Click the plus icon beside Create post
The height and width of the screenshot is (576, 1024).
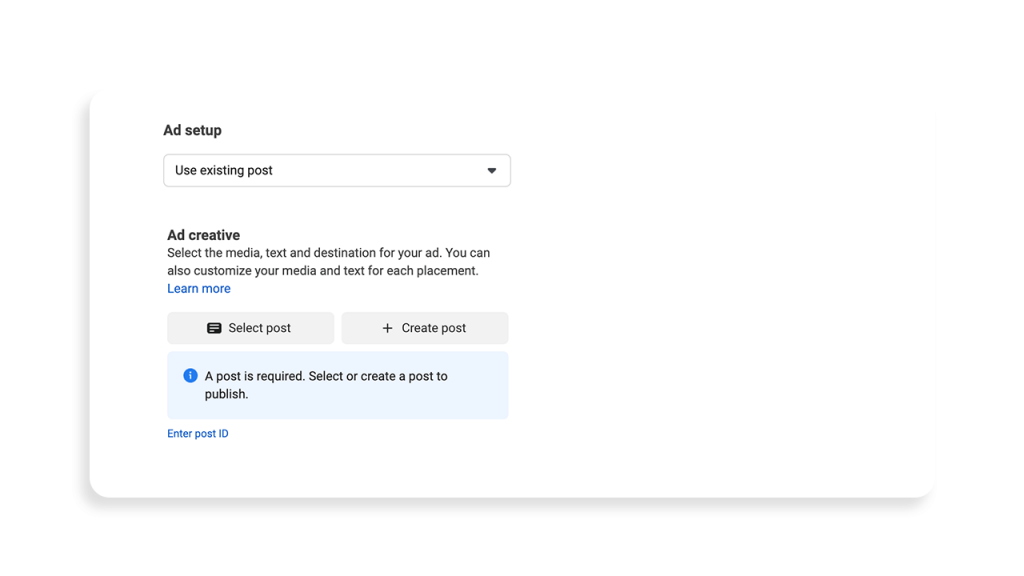point(387,328)
